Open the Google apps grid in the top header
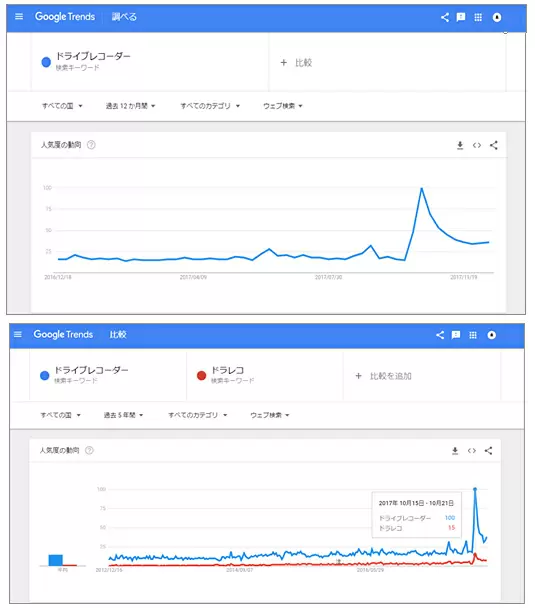This screenshot has height=610, width=535. click(x=478, y=17)
